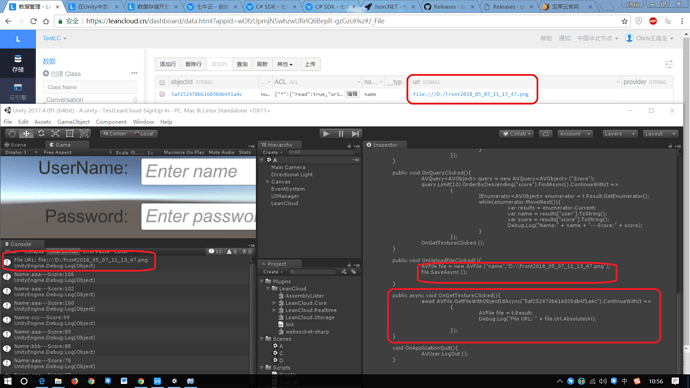Click the Unity Play button
The width and height of the screenshot is (690, 388).
[326, 134]
